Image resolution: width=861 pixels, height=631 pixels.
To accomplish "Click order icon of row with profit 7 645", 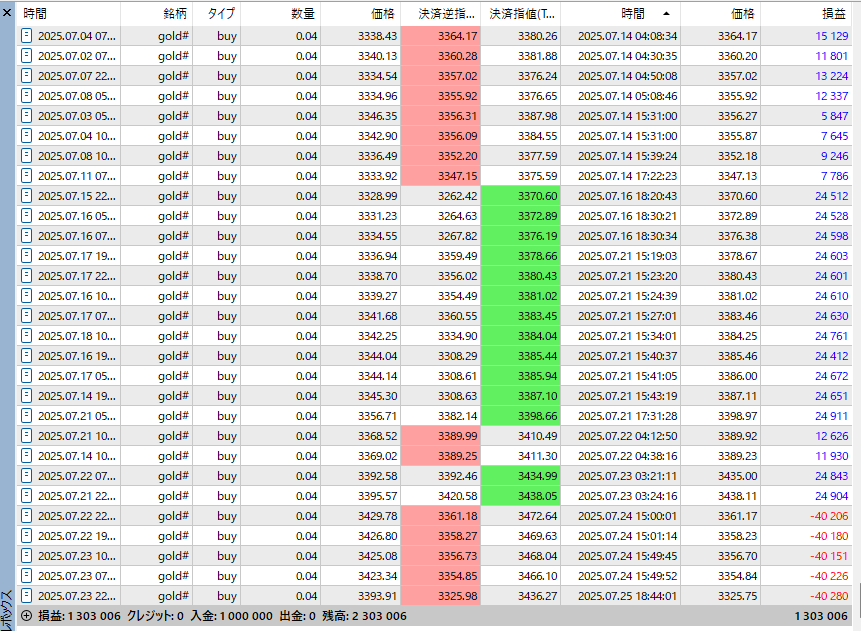I will [26, 136].
